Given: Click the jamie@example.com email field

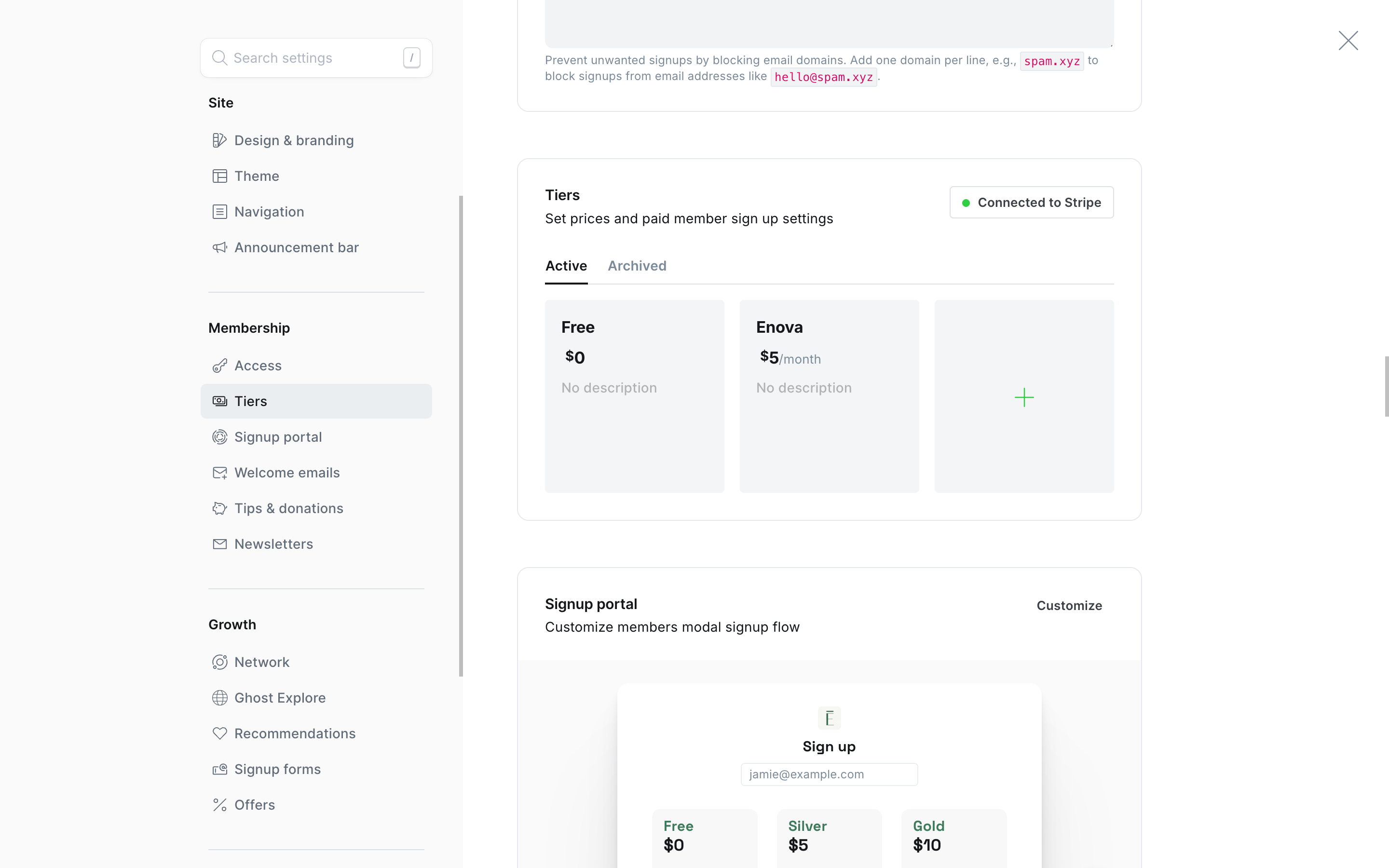Looking at the screenshot, I should [x=829, y=774].
